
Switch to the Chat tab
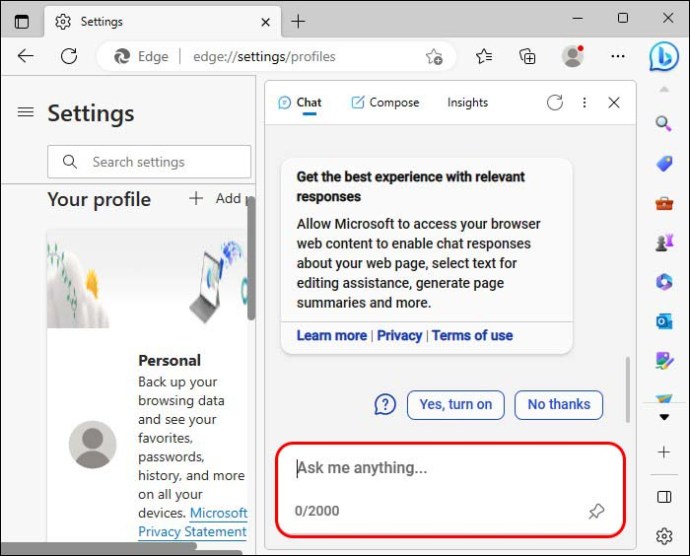[300, 103]
